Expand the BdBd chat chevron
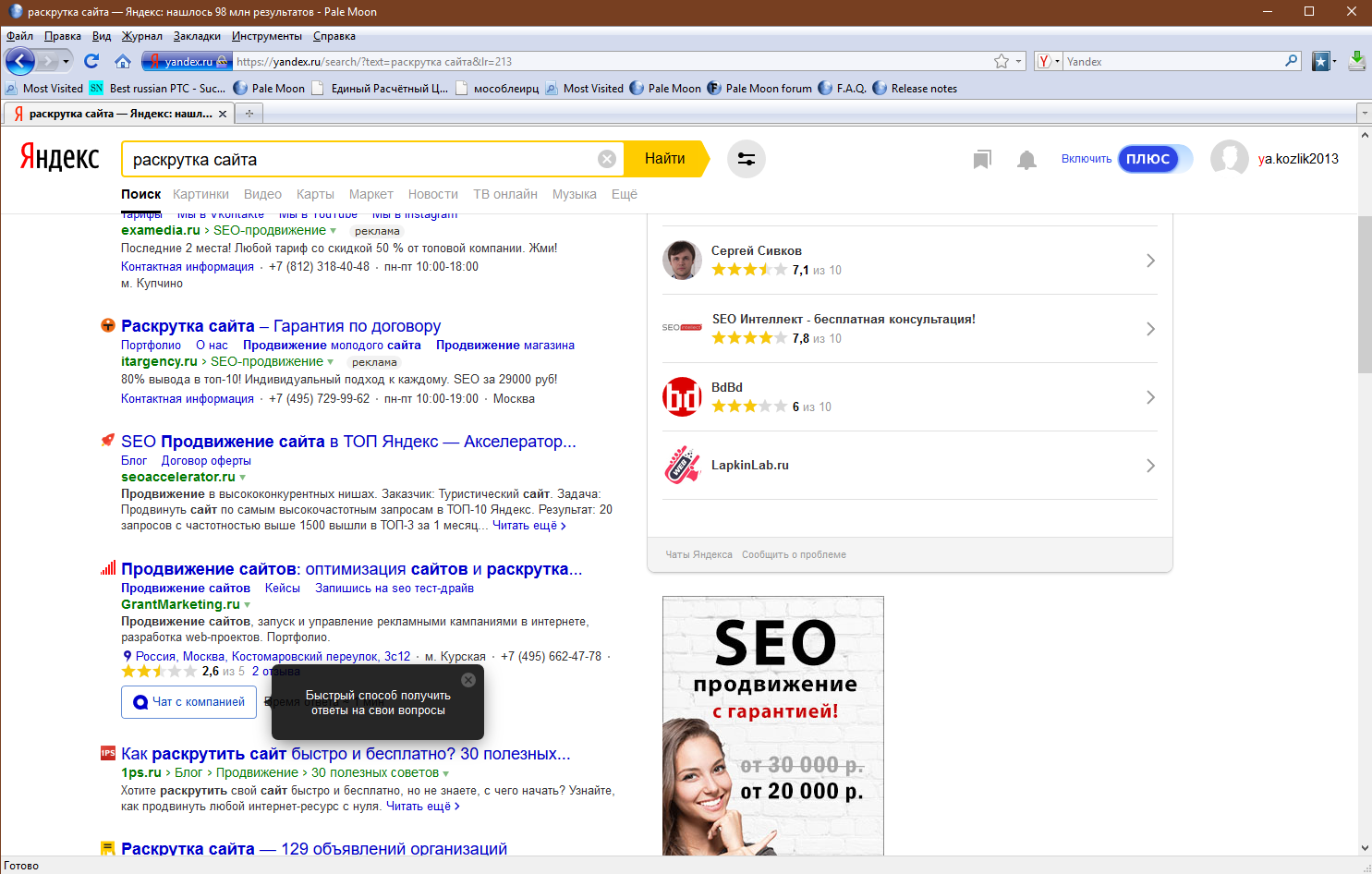This screenshot has width=1372, height=874. 1150,397
